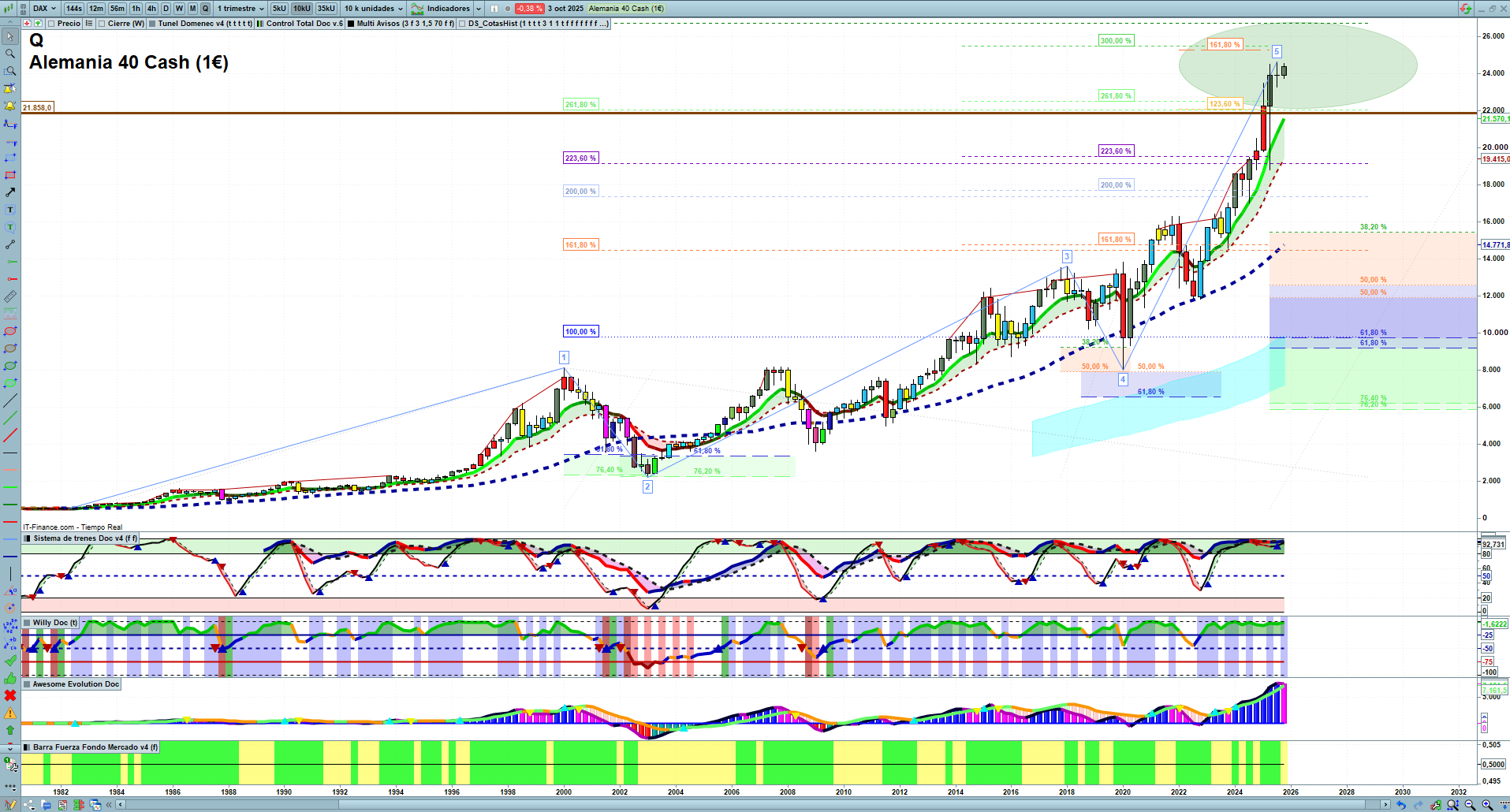Select the M monthly timeframe
The image size is (1510, 812).
pyautogui.click(x=192, y=9)
